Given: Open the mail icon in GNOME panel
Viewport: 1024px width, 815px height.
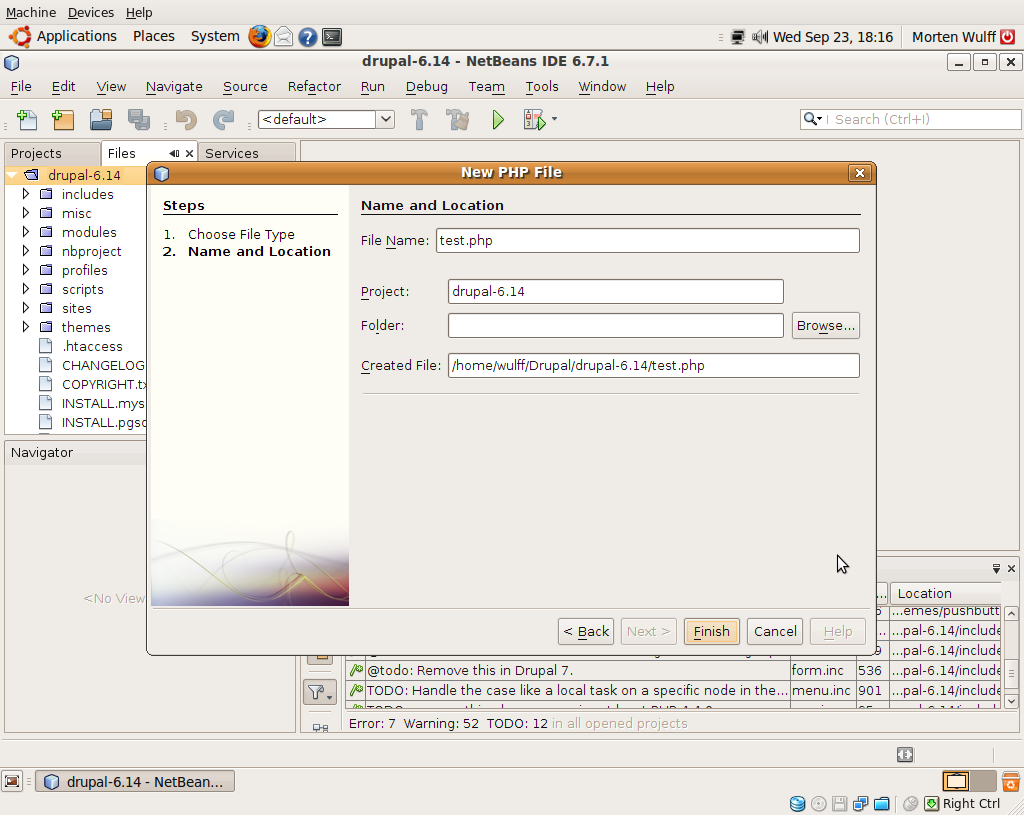Looking at the screenshot, I should coord(283,37).
